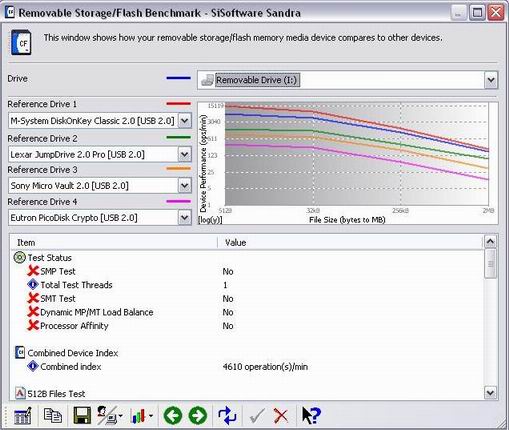Click the red X next to Processor Affinity
The height and width of the screenshot is (430, 509).
point(33,325)
